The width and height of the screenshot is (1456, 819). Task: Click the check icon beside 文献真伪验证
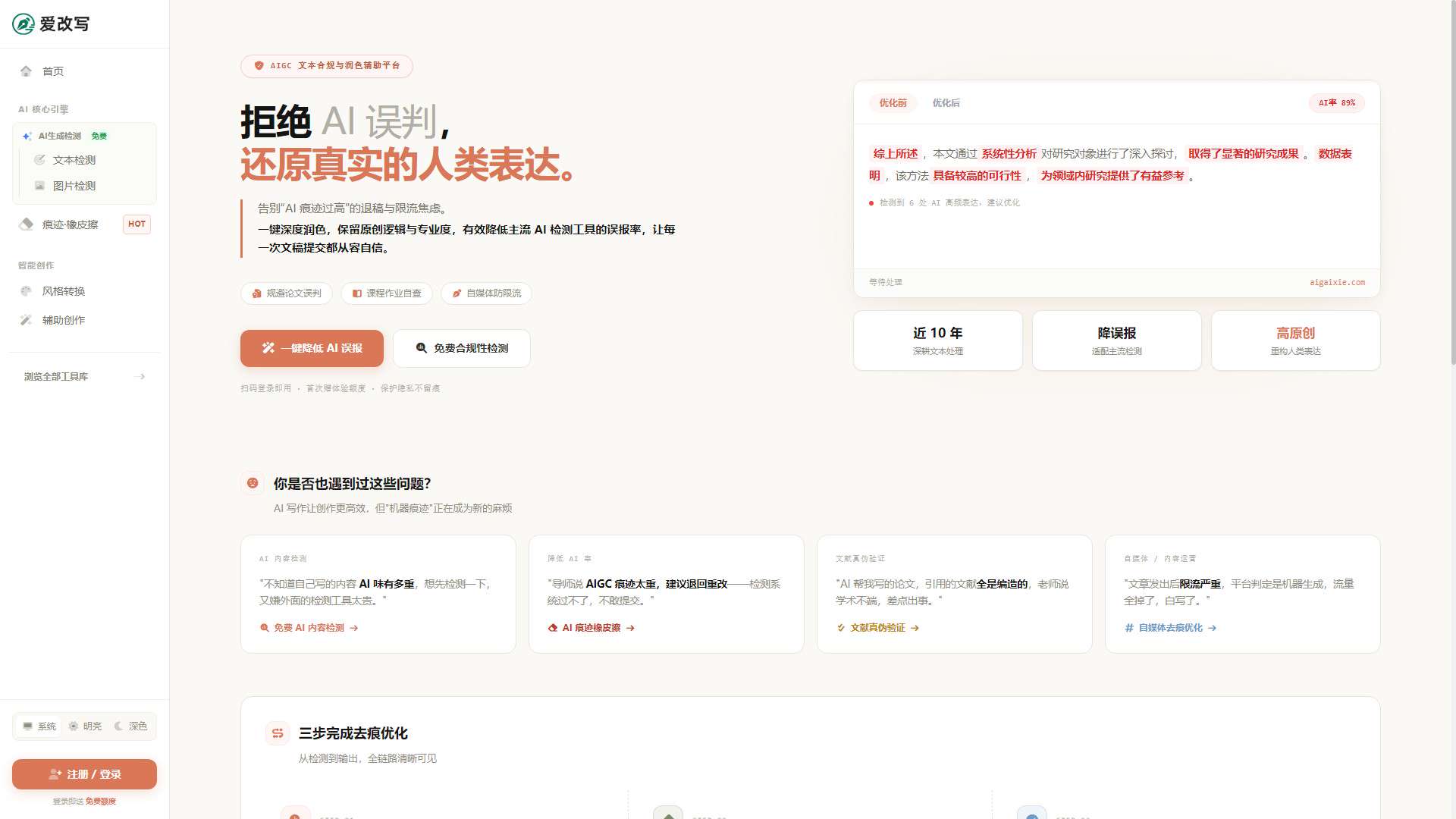pos(841,628)
